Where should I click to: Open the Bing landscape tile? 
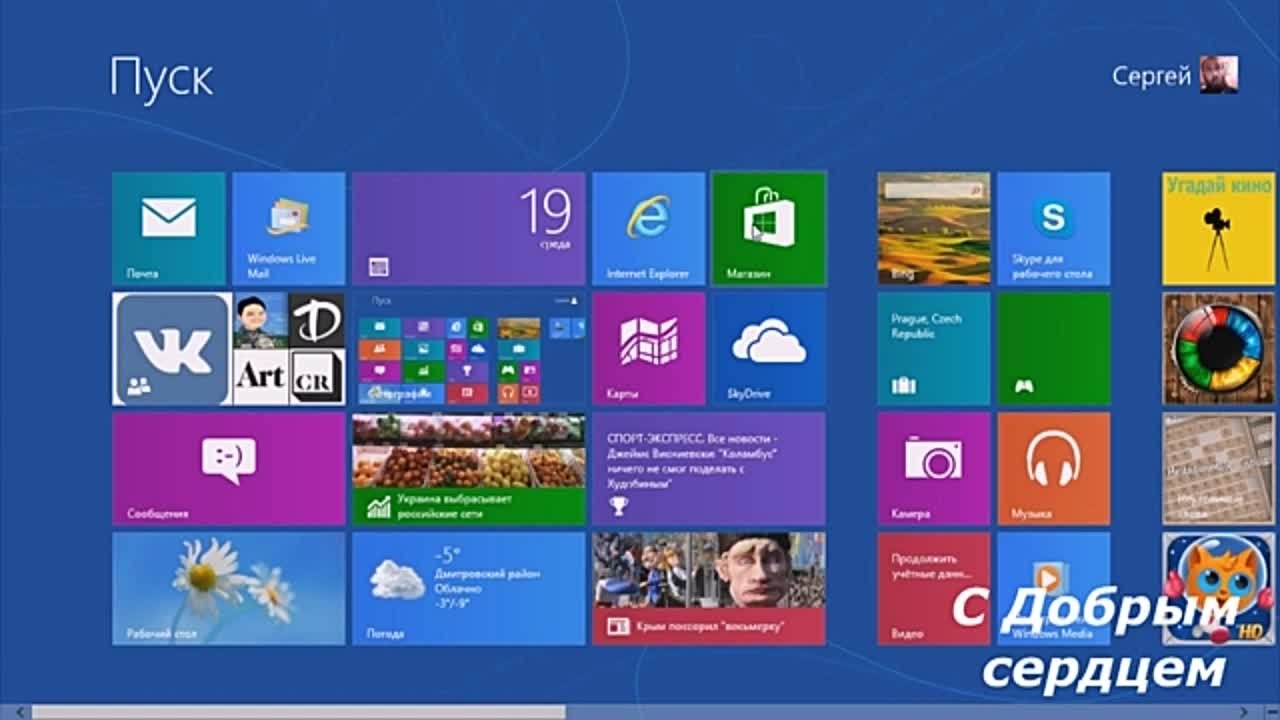pyautogui.click(x=933, y=228)
